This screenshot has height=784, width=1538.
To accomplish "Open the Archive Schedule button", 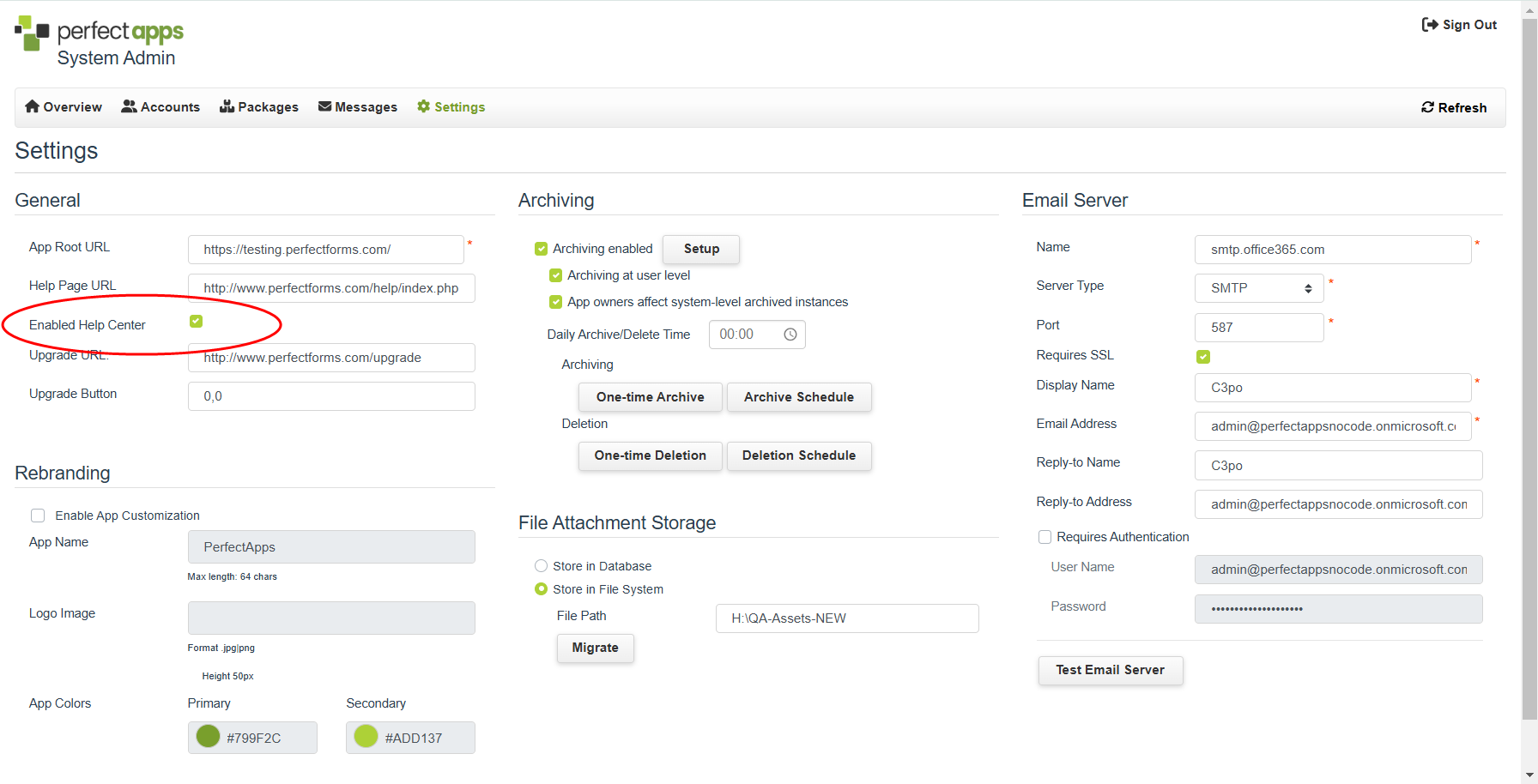I will click(798, 397).
